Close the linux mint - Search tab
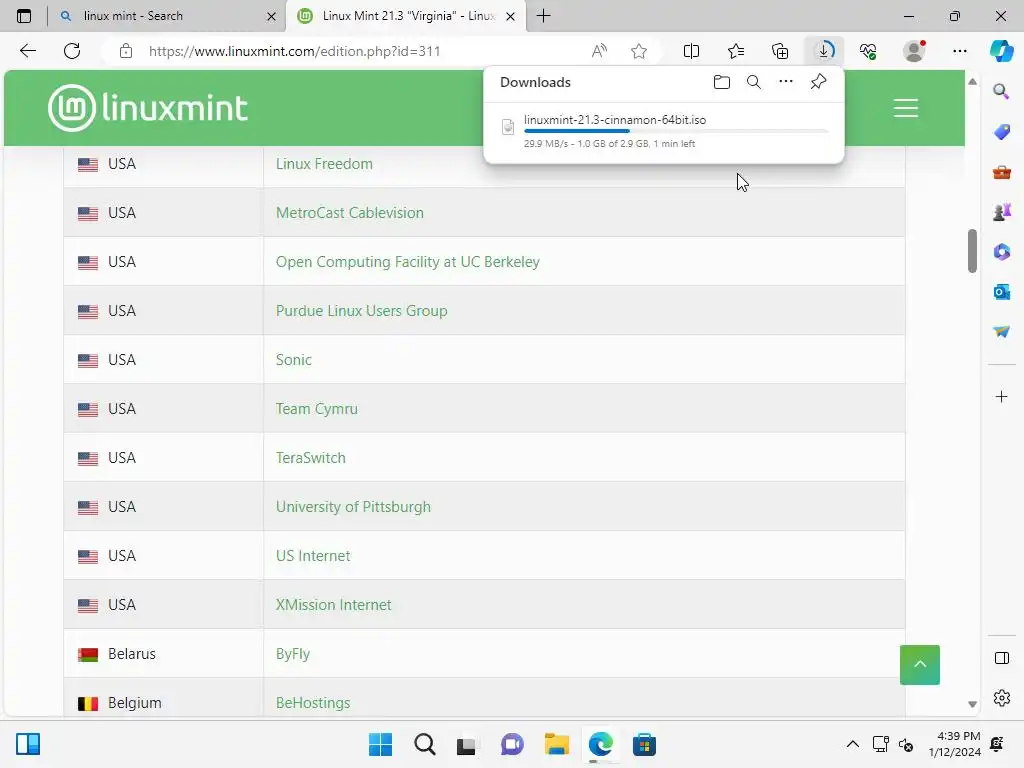The image size is (1024, 768). pos(271,16)
